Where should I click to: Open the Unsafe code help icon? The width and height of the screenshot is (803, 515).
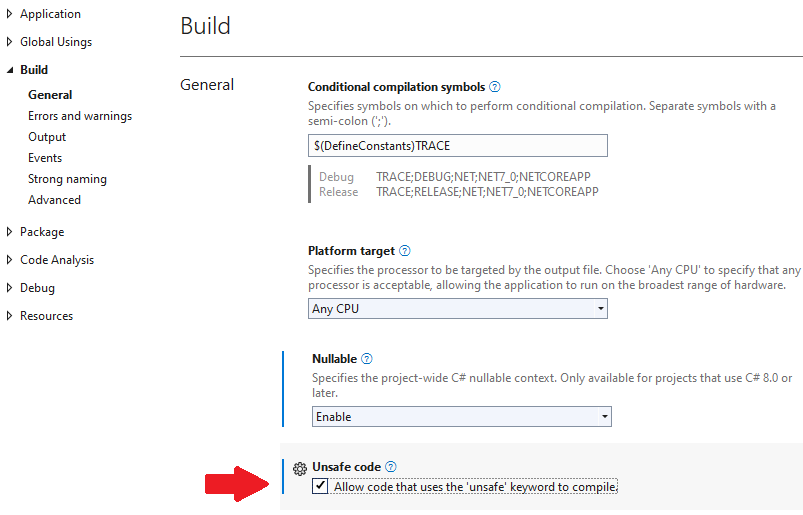391,467
